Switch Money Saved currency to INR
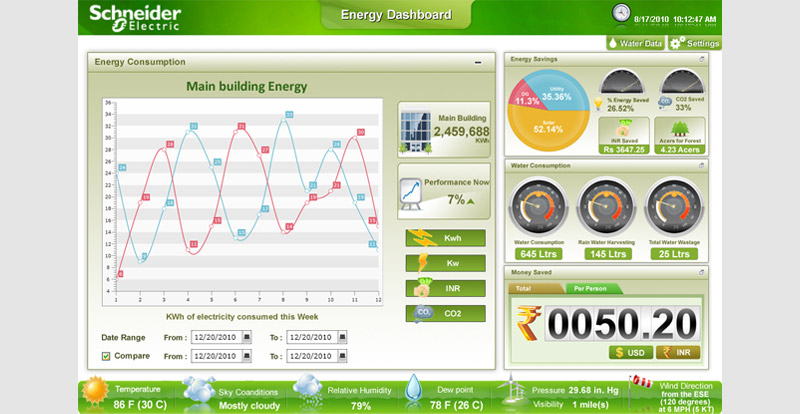Viewport: 800px width, 414px height. tap(679, 352)
